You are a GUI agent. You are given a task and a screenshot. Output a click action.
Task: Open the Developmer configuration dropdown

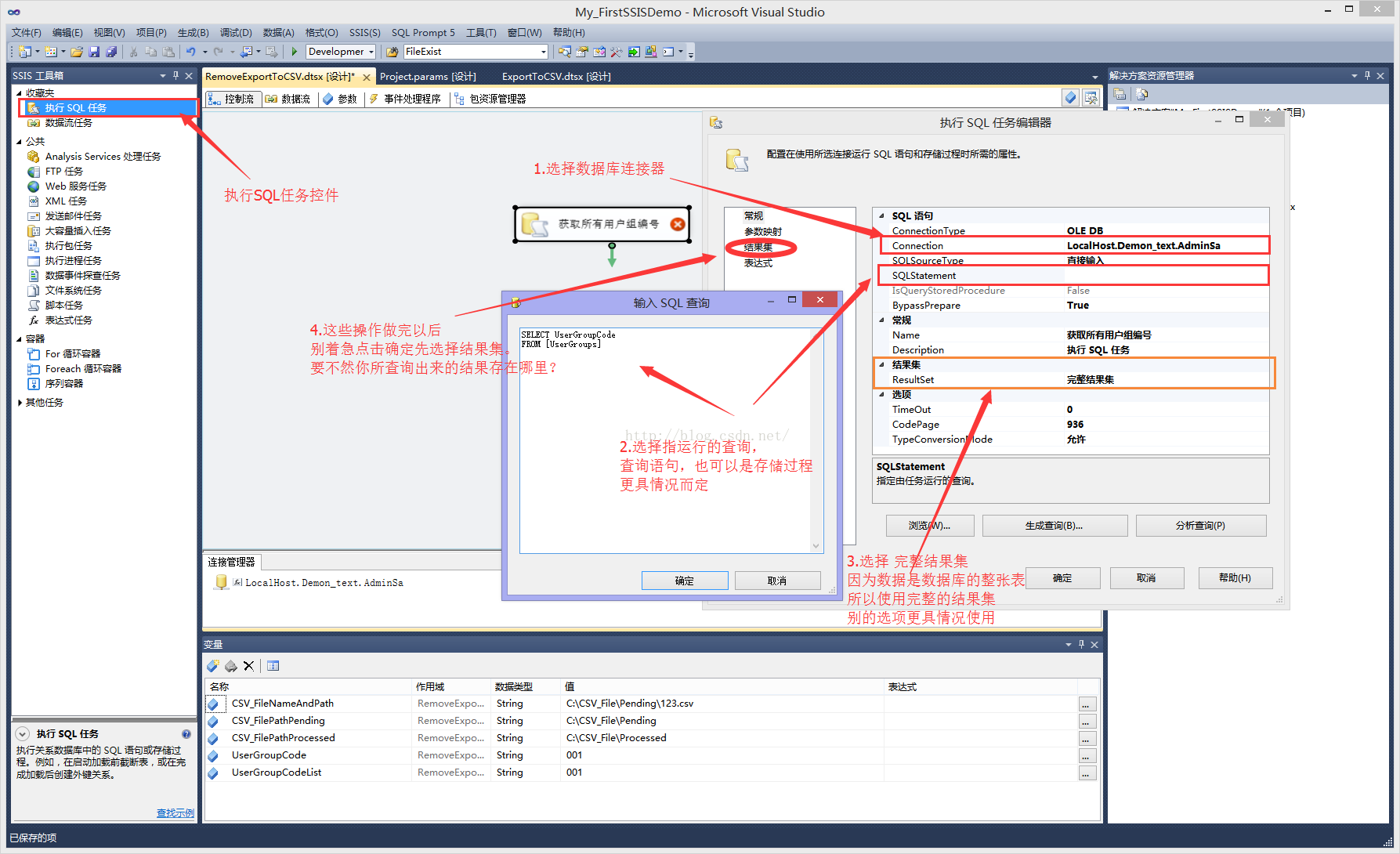pyautogui.click(x=371, y=52)
